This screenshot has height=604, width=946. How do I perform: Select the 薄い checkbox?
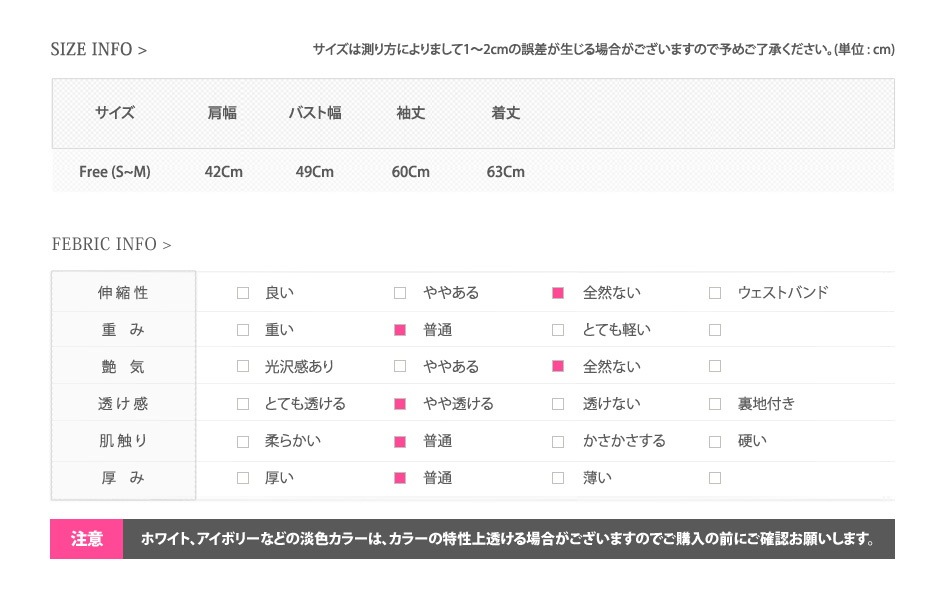[x=558, y=478]
